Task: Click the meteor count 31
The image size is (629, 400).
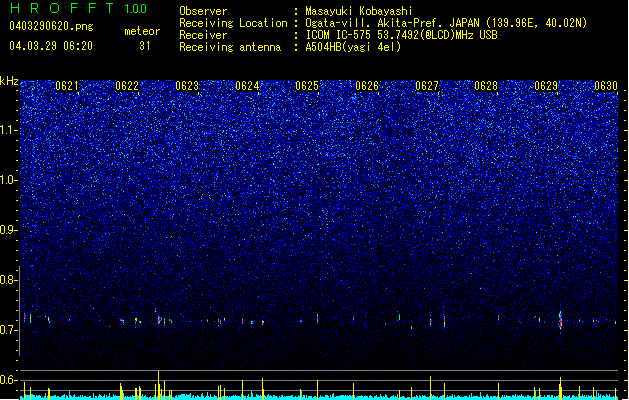Action: [x=145, y=46]
